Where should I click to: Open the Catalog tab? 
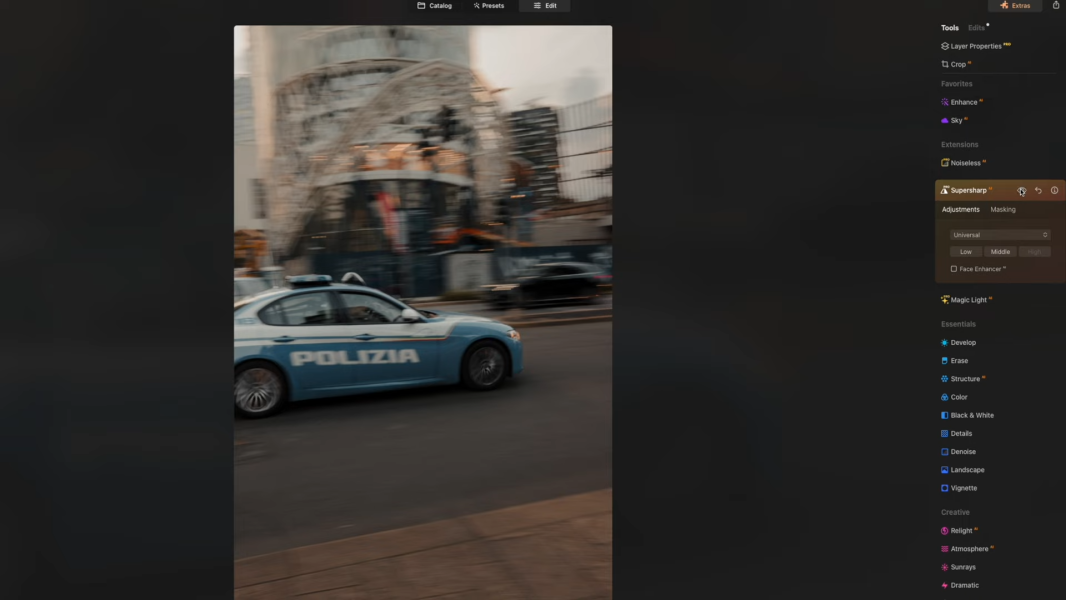pyautogui.click(x=434, y=5)
